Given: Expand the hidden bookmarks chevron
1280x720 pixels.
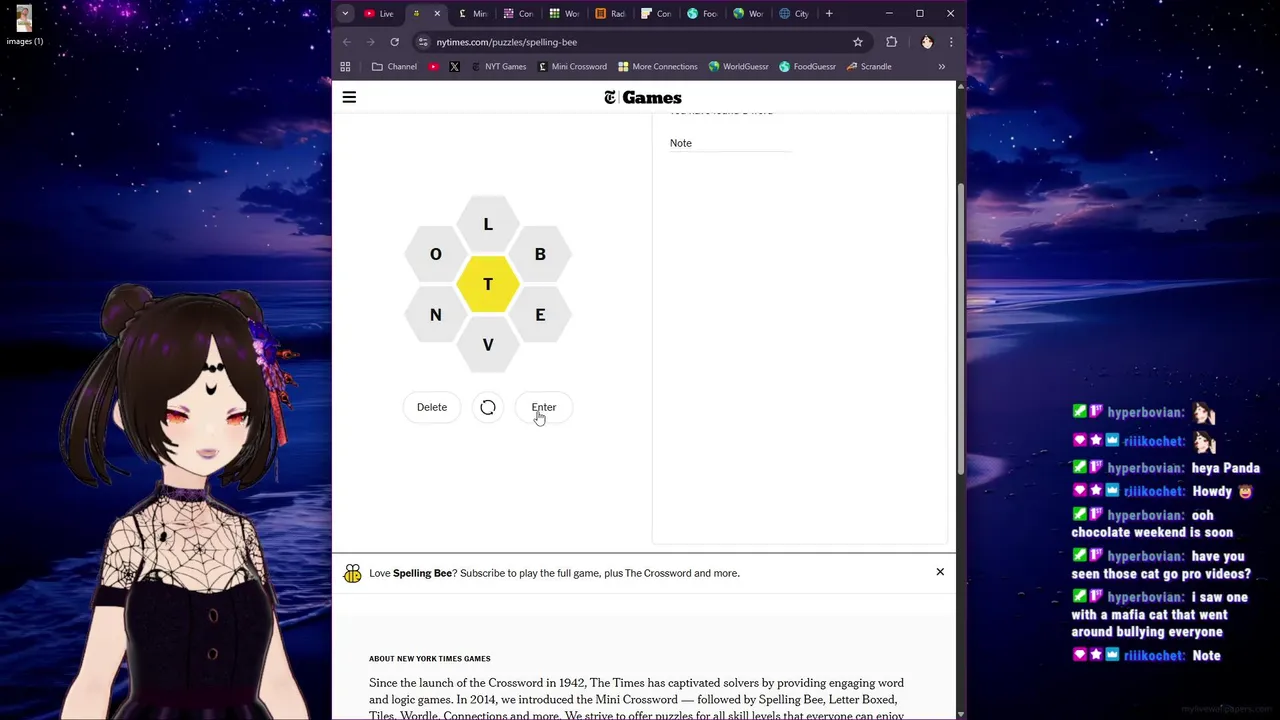Looking at the screenshot, I should point(941,67).
